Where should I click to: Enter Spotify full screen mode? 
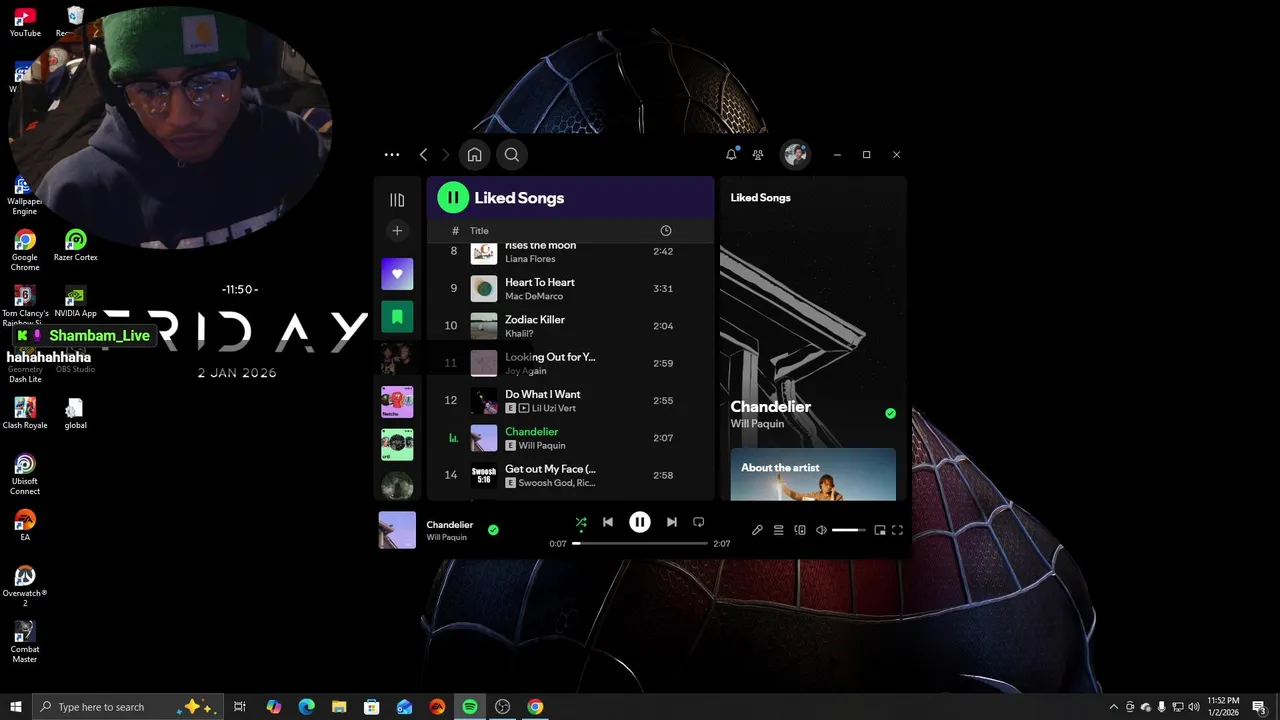(897, 530)
